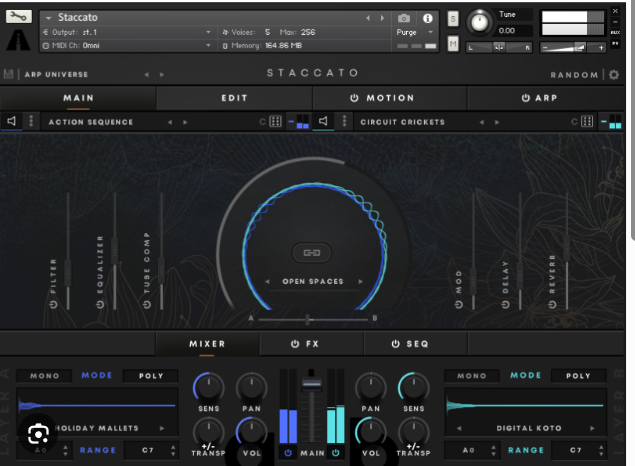This screenshot has height=466, width=635.
Task: Click the camera snapshot icon
Action: [x=403, y=18]
